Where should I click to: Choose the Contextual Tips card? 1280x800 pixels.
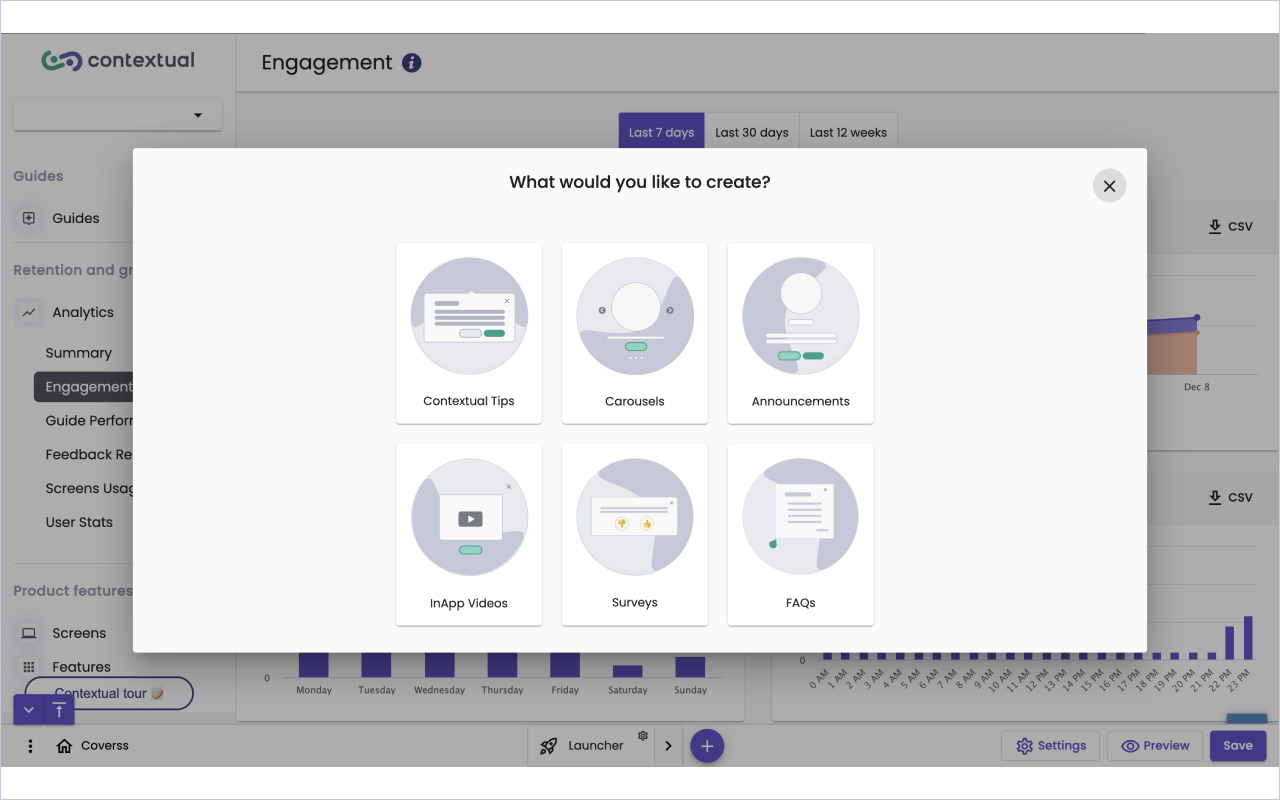click(x=469, y=333)
